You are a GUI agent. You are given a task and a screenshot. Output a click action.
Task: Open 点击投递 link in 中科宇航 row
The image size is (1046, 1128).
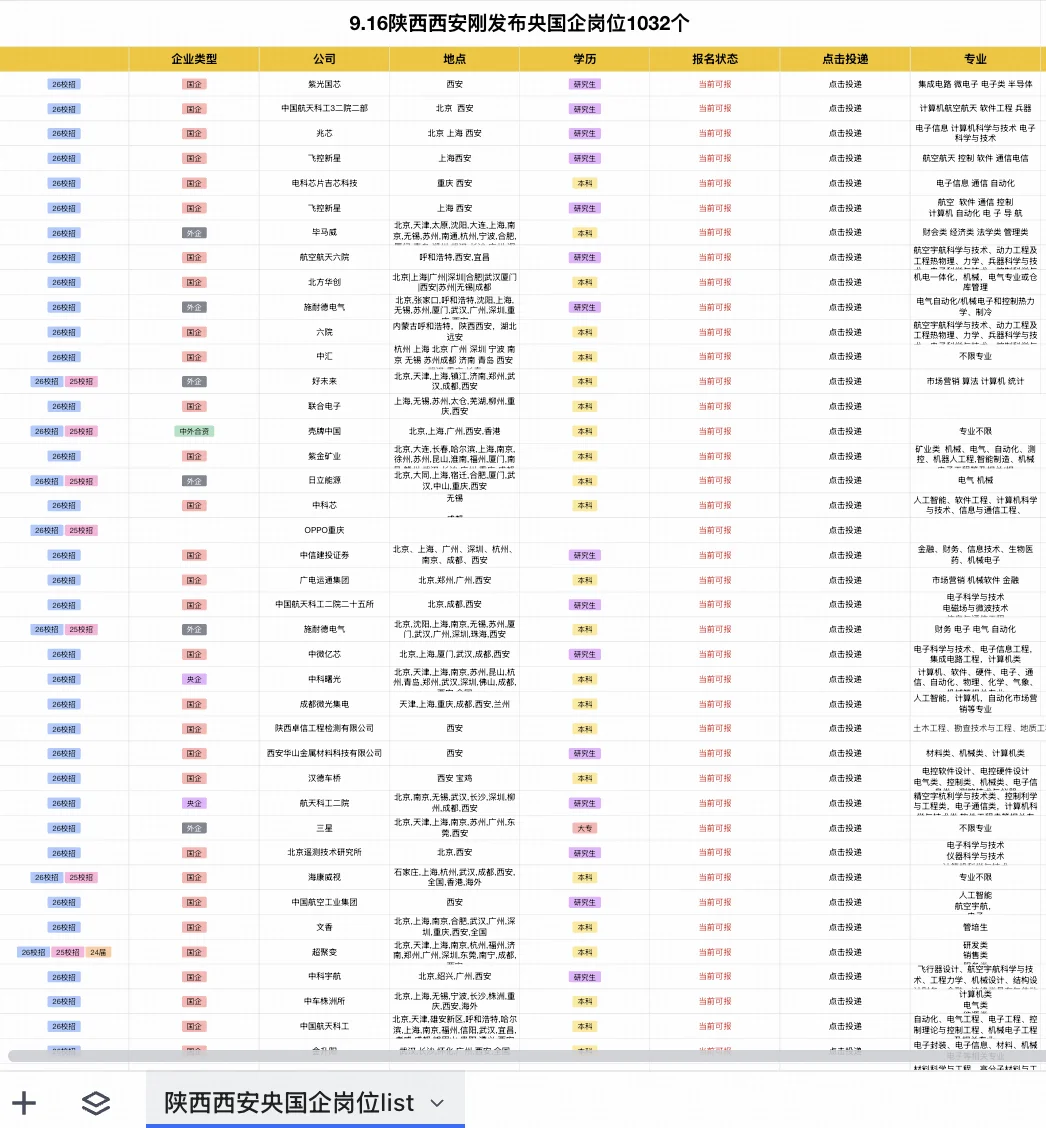click(x=845, y=976)
